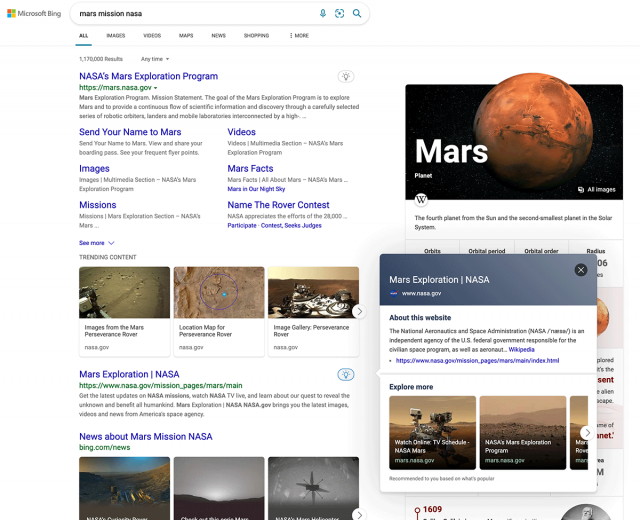
Task: Open All images on Mars panel
Action: point(597,189)
